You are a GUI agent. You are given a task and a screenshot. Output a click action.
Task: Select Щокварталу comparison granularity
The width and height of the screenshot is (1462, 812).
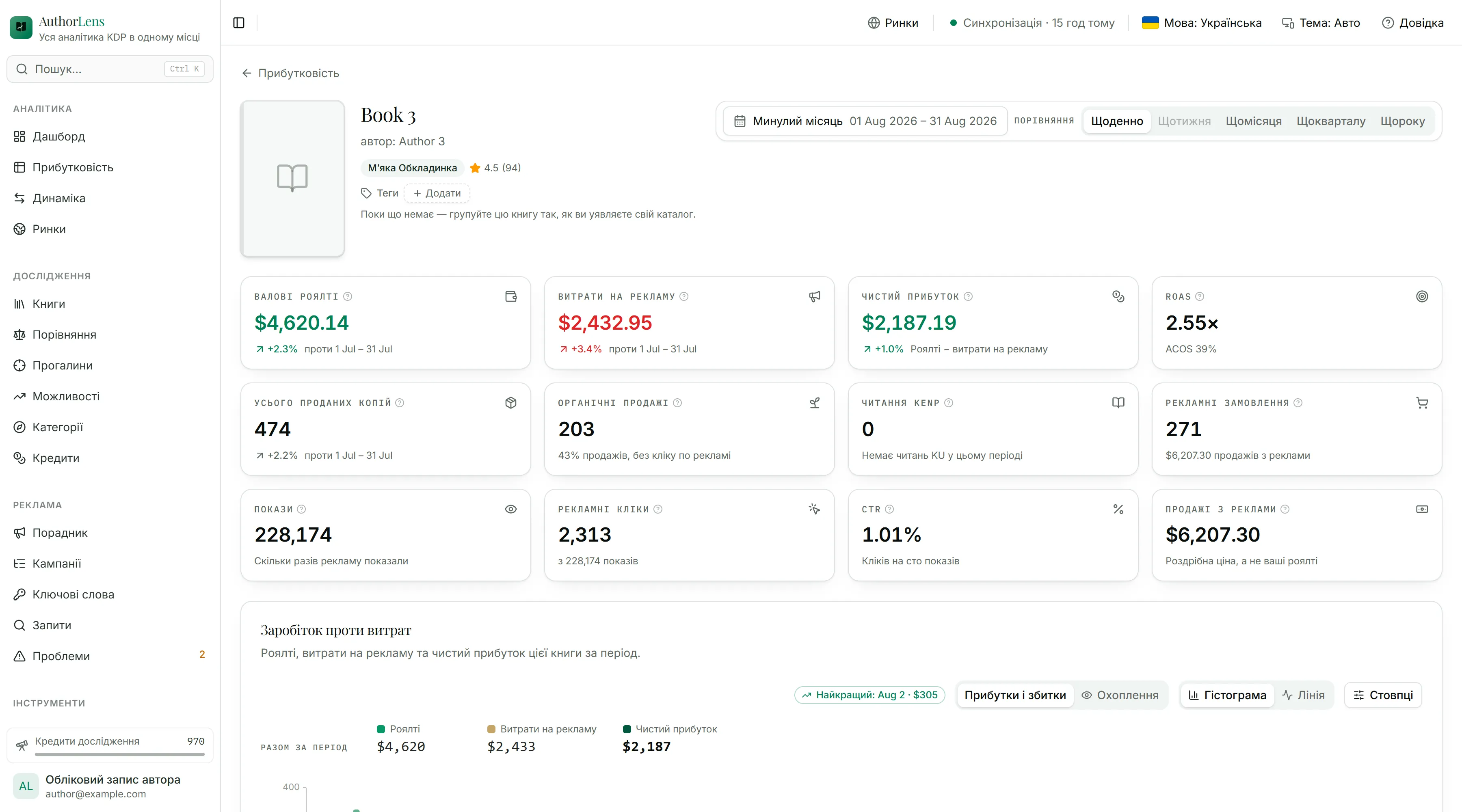[1331, 121]
